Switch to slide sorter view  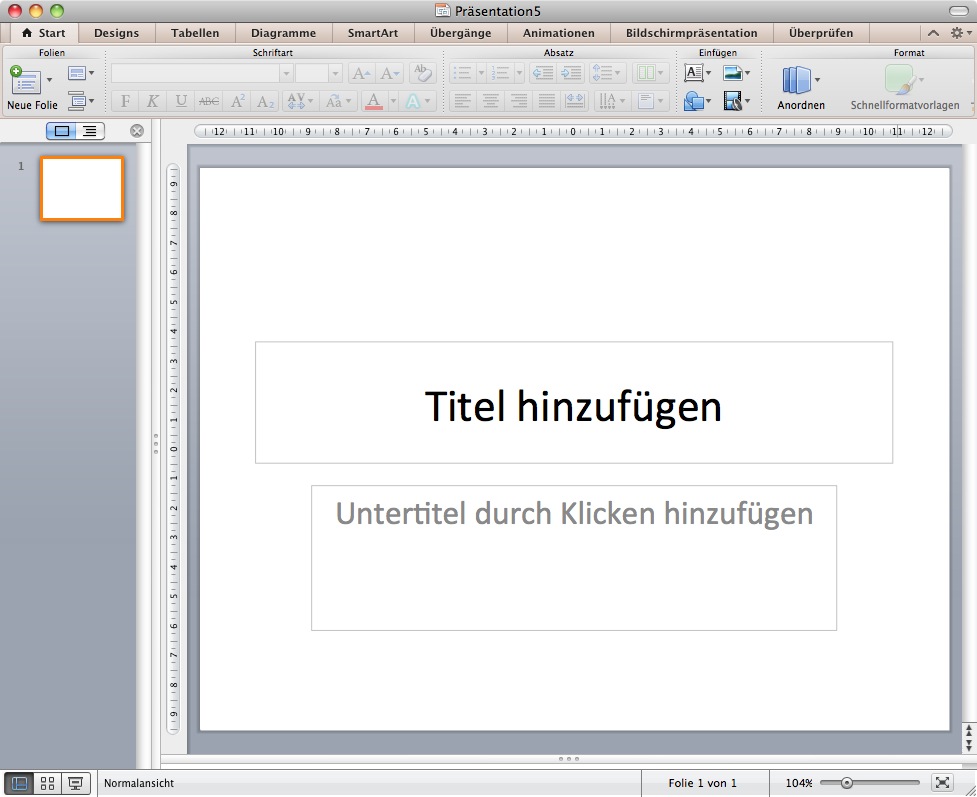click(47, 783)
